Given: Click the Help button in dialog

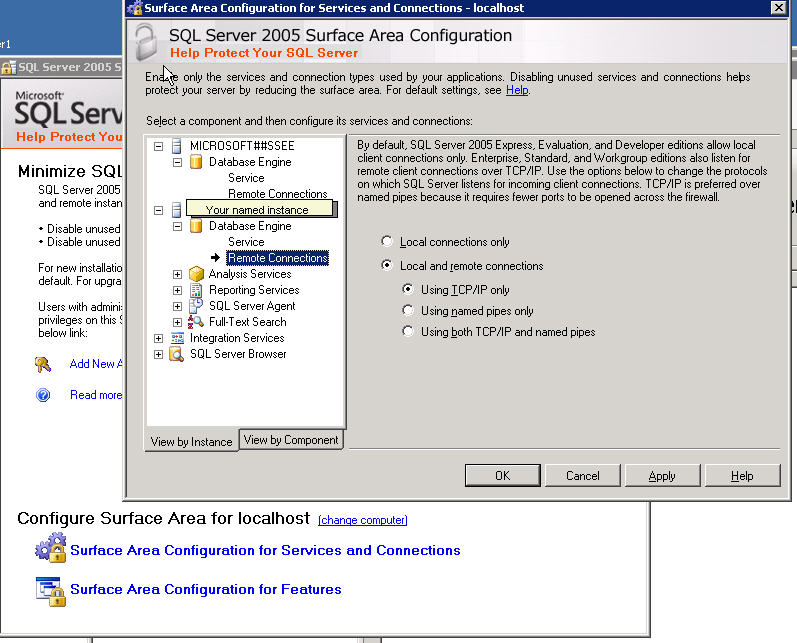Looking at the screenshot, I should 742,475.
